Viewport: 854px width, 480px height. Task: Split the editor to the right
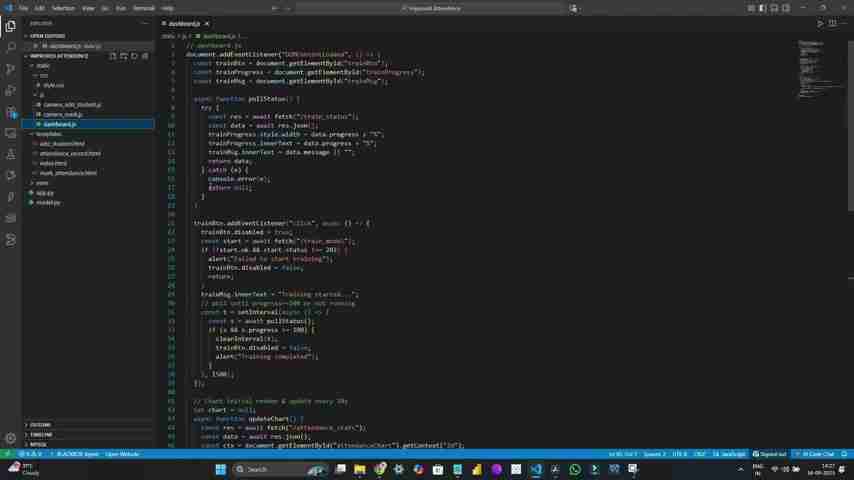(832, 23)
